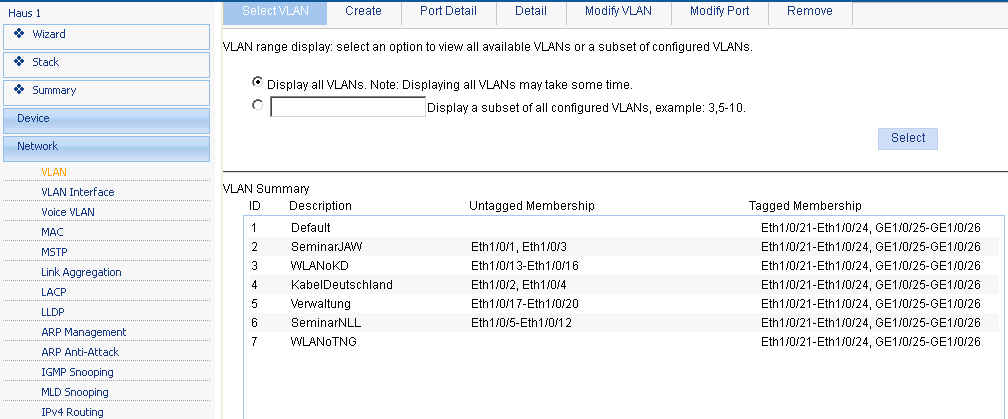This screenshot has width=1008, height=419.
Task: Open IGMP Snooping from the sidebar
Action: [77, 372]
